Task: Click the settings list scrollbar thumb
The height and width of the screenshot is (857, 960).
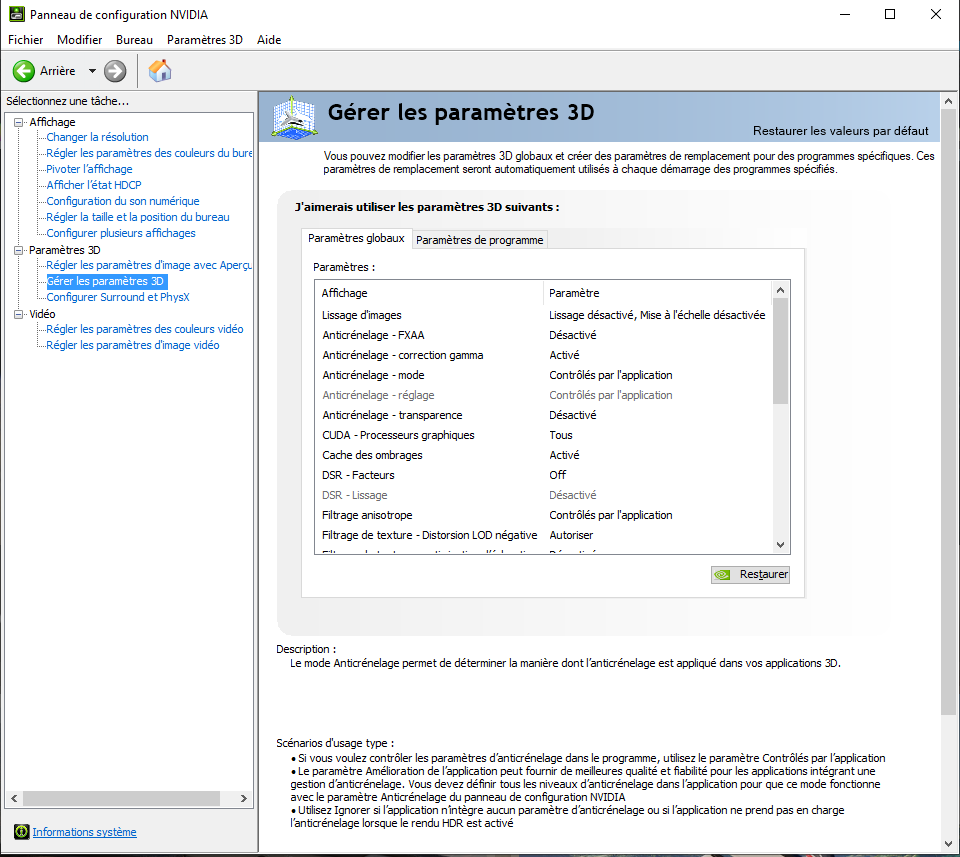Action: coord(780,351)
